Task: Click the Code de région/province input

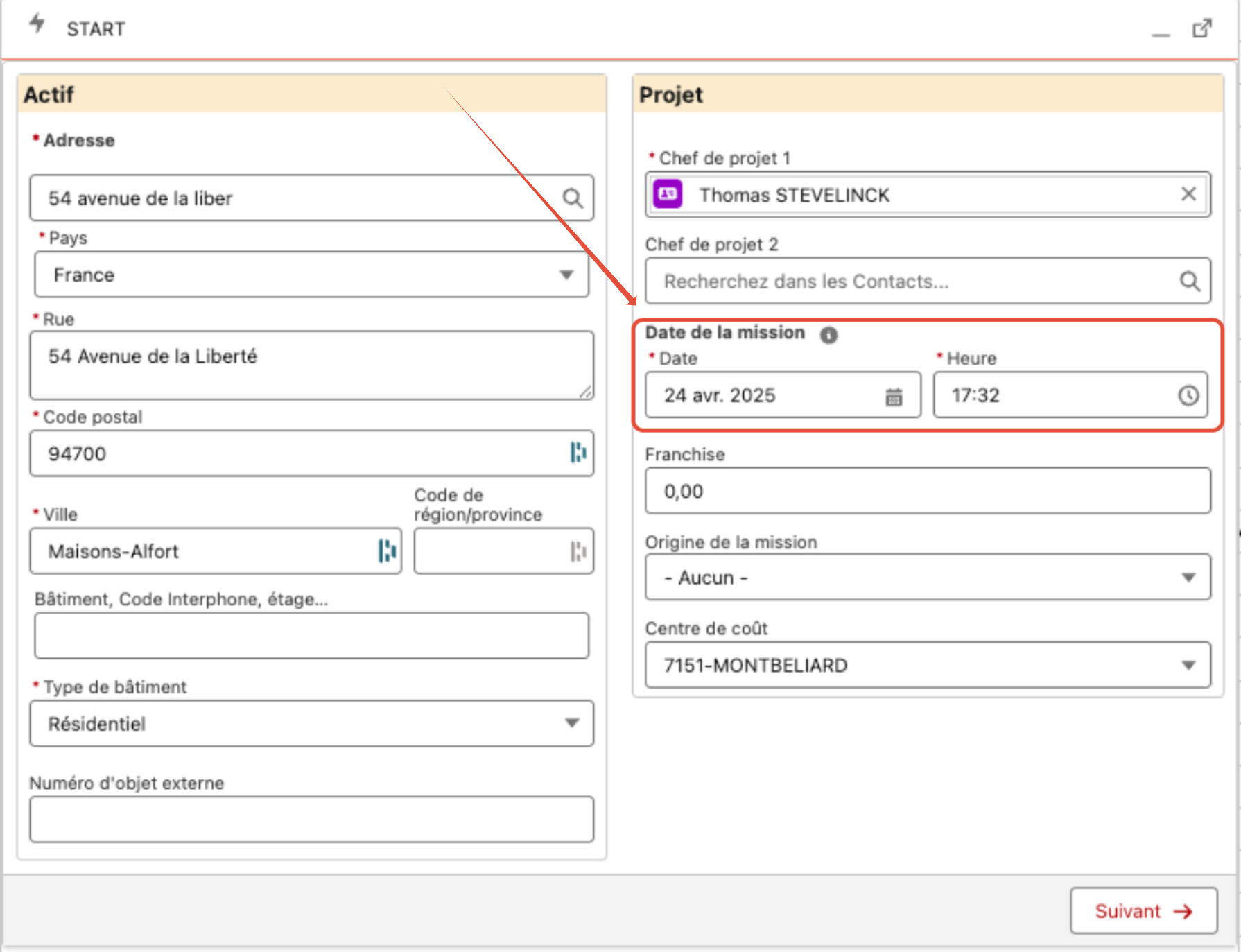Action: (504, 551)
